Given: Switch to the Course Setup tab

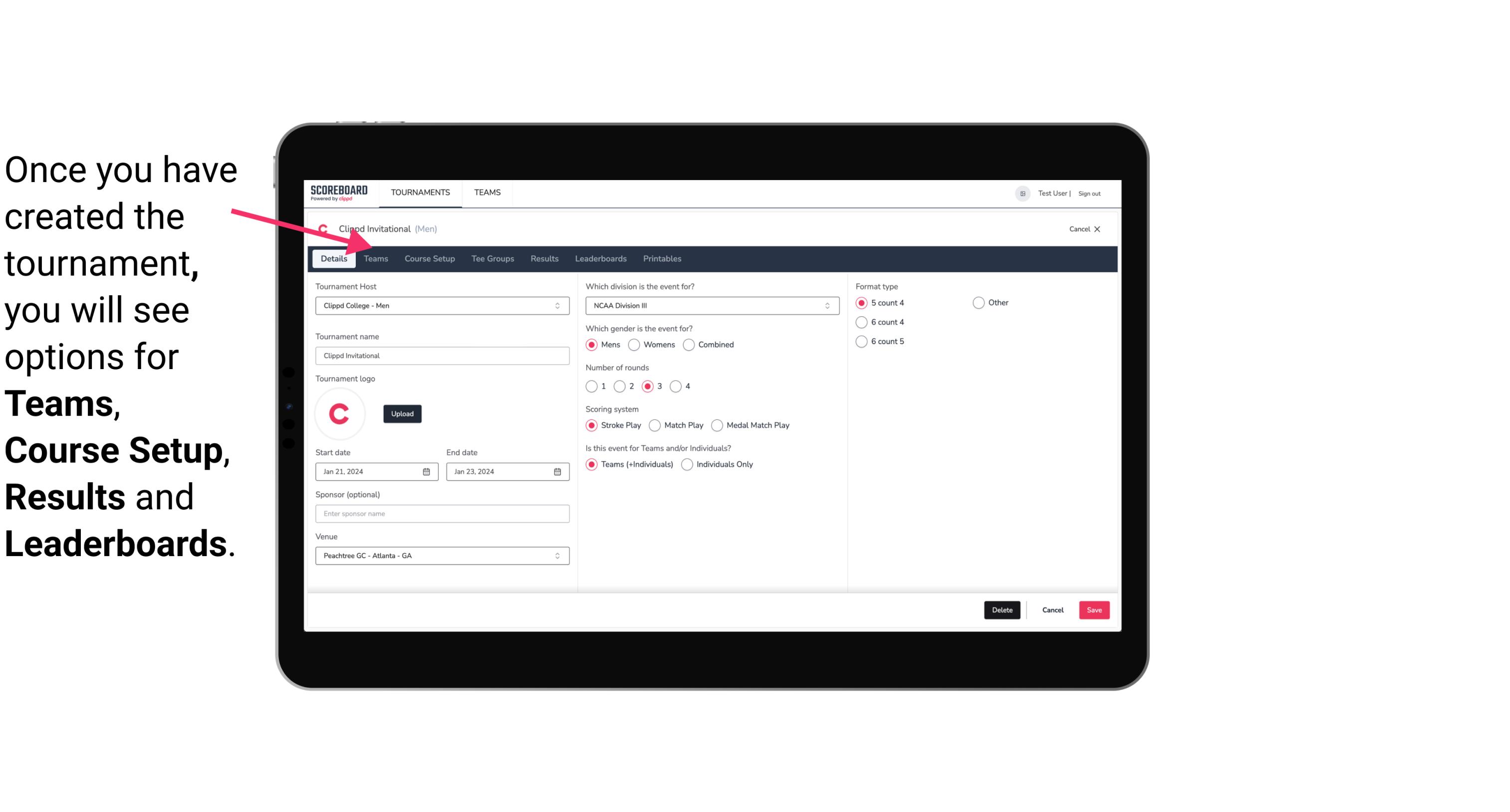Looking at the screenshot, I should pyautogui.click(x=428, y=258).
